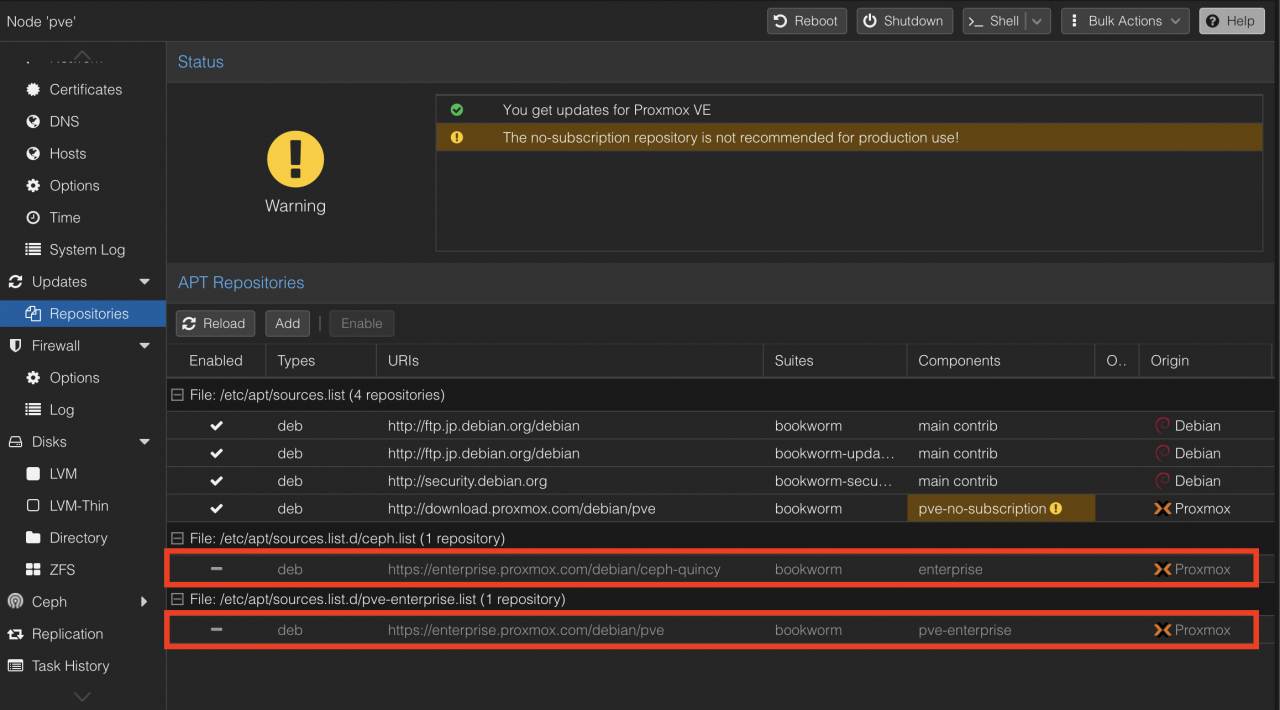Click the Add repository button
This screenshot has height=710, width=1280.
click(x=288, y=323)
